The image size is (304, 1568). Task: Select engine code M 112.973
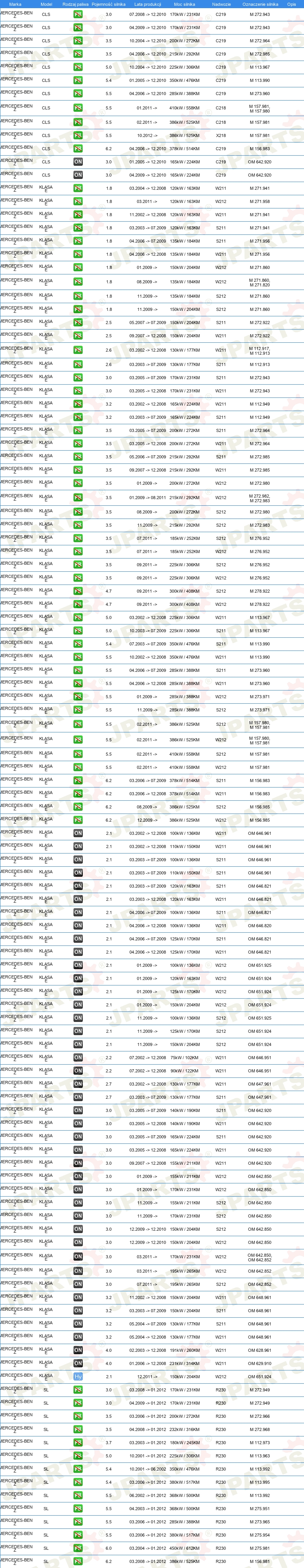tap(260, 1443)
